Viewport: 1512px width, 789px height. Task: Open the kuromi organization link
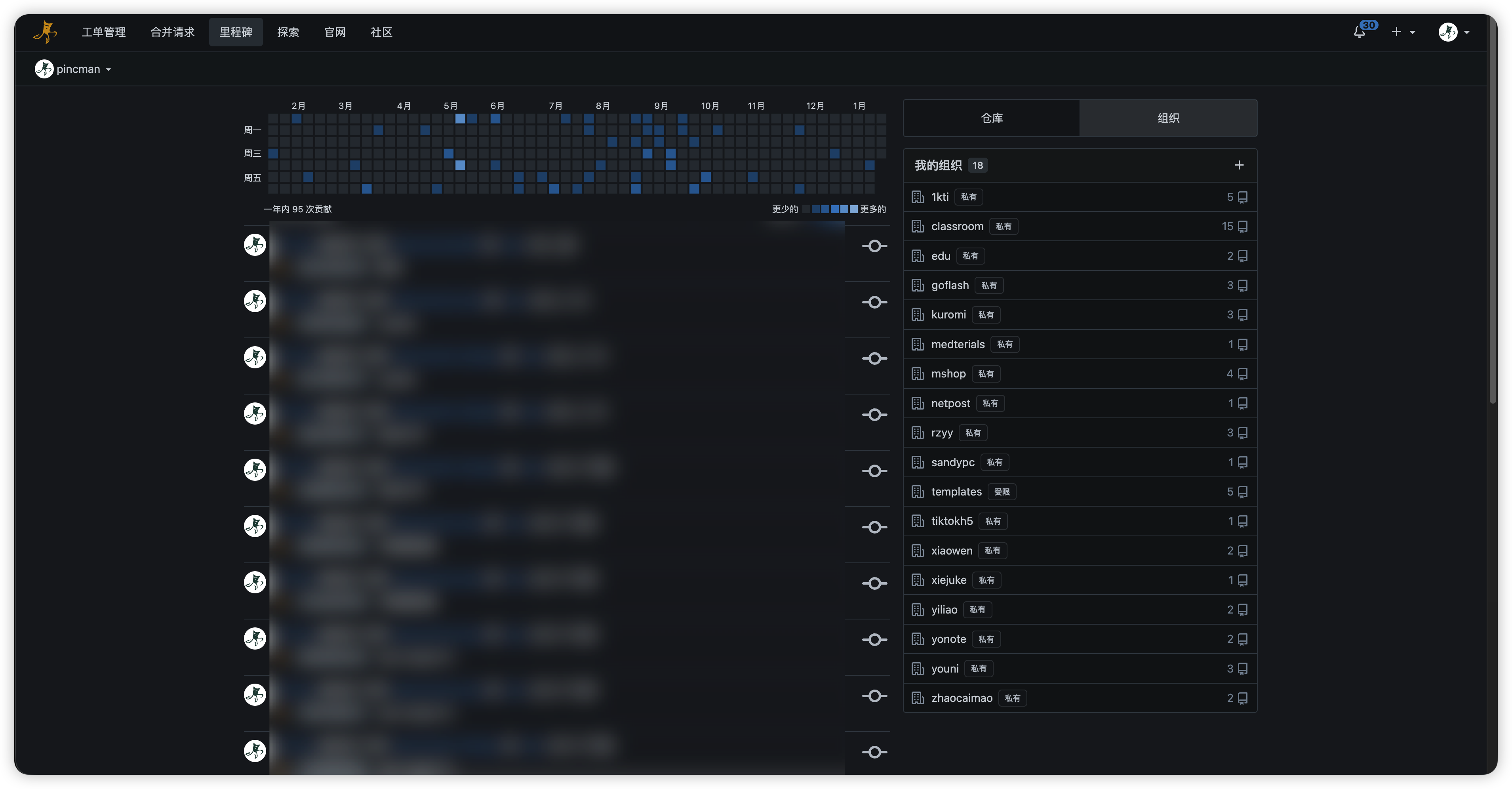point(948,314)
